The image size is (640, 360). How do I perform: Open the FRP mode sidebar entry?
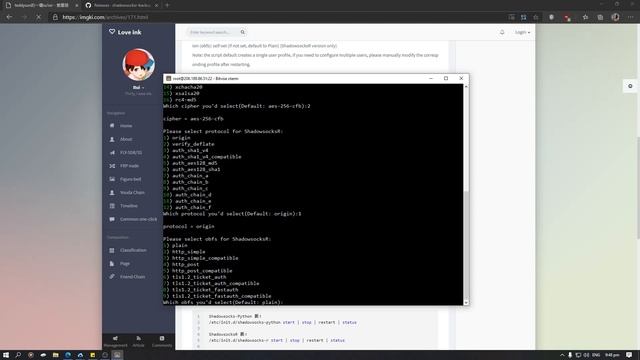(x=129, y=166)
